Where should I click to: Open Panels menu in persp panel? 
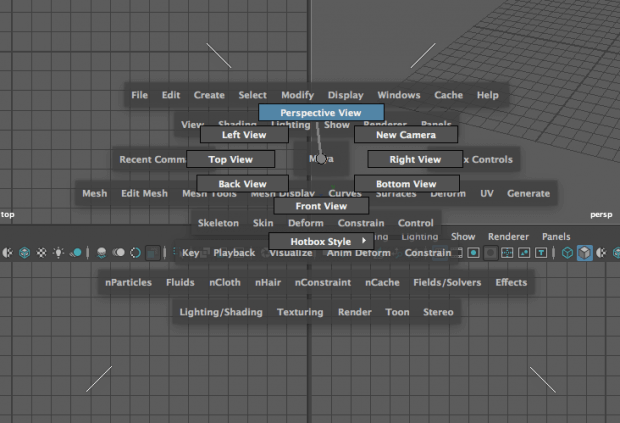[x=556, y=236]
